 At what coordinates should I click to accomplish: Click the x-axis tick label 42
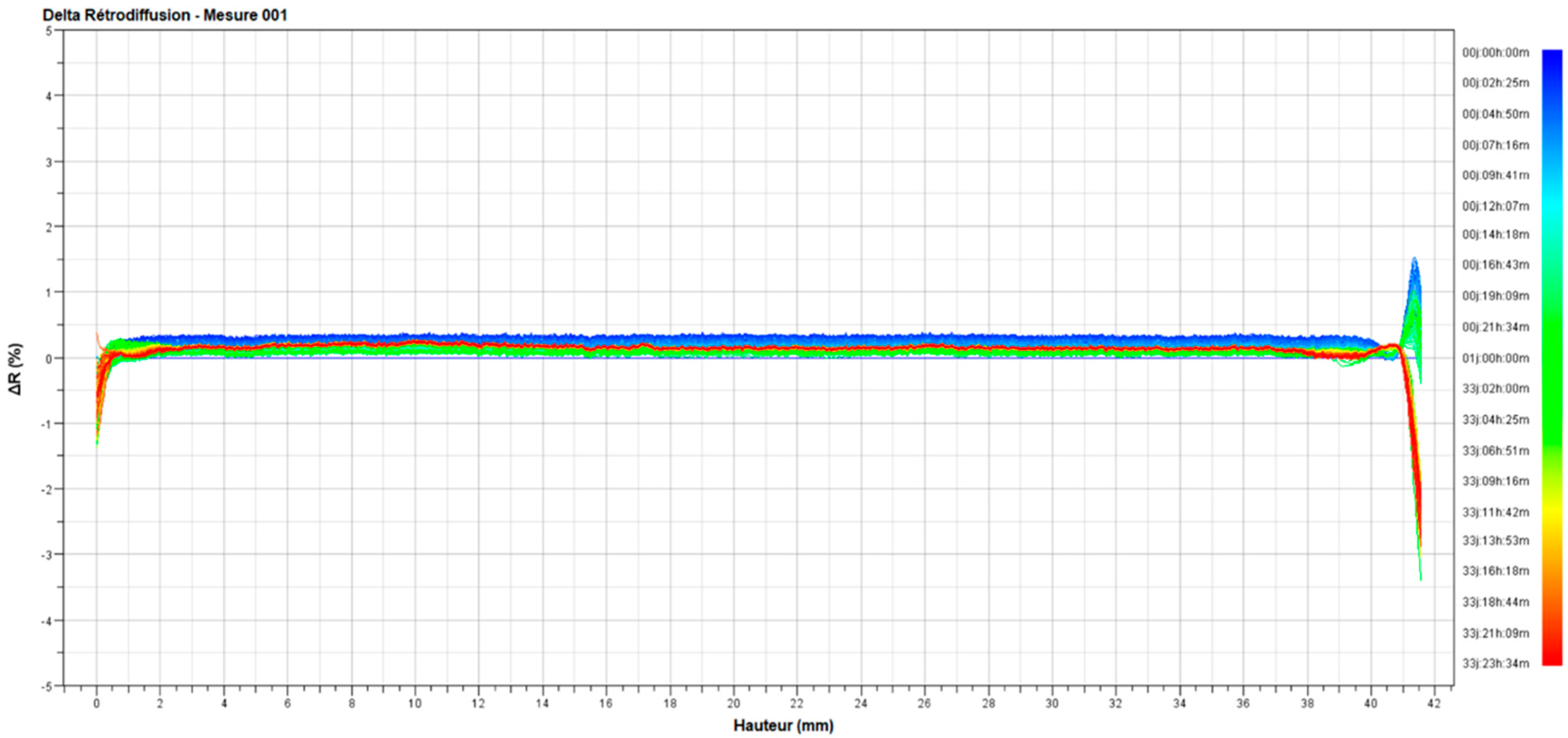click(1434, 703)
